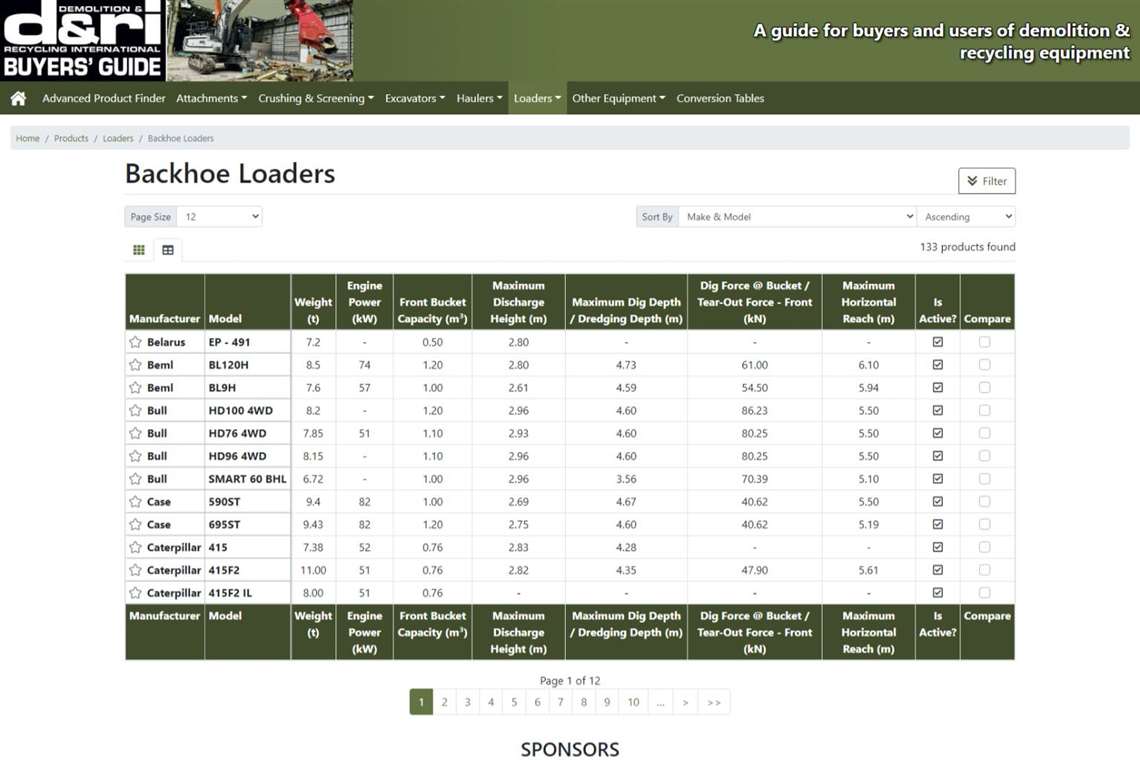Viewport: 1140px width, 760px height.
Task: Open the demolition excavator banner photo
Action: [x=260, y=40]
